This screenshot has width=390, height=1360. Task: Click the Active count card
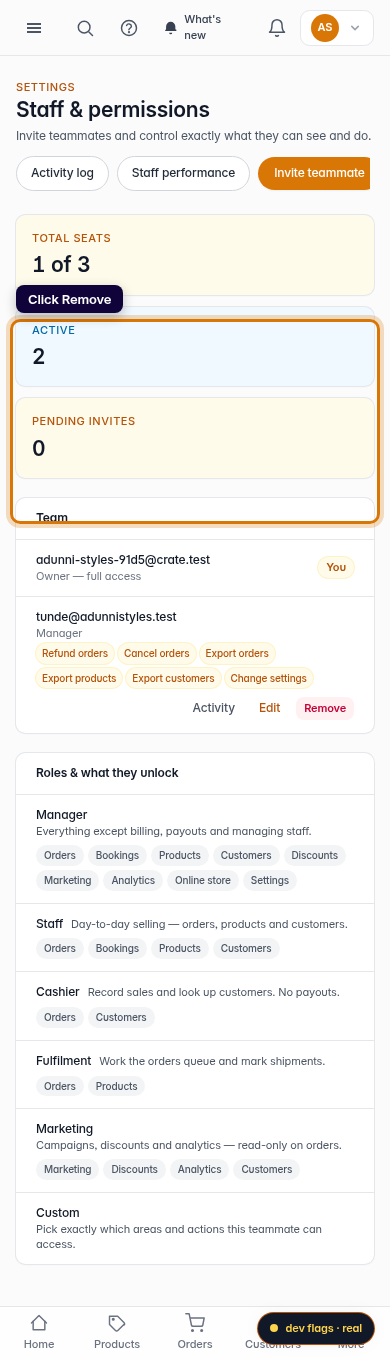195,346
